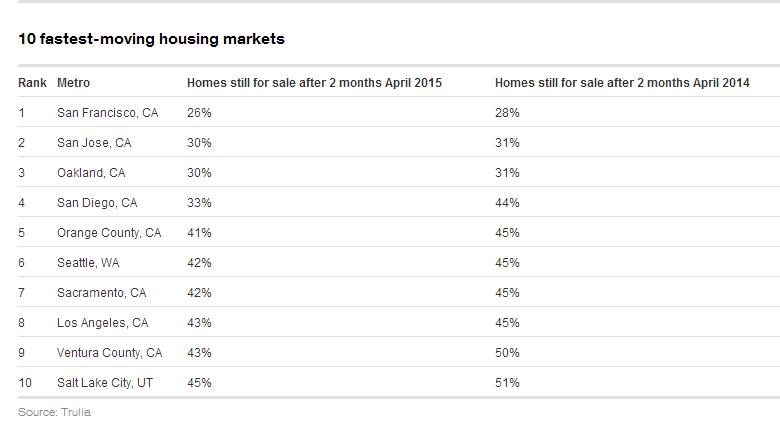Click San Diego's 44% 2014 value
The width and height of the screenshot is (780, 432).
tap(507, 203)
